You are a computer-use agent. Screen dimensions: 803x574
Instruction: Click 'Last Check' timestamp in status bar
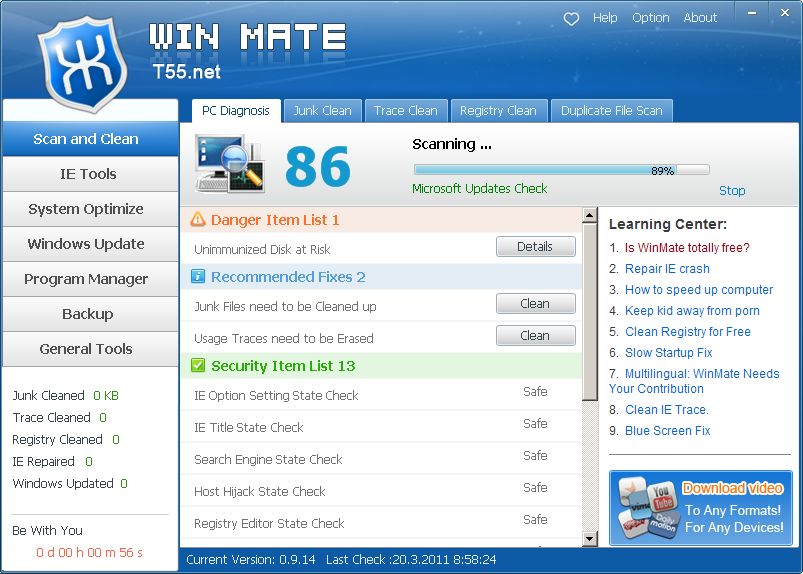point(411,559)
